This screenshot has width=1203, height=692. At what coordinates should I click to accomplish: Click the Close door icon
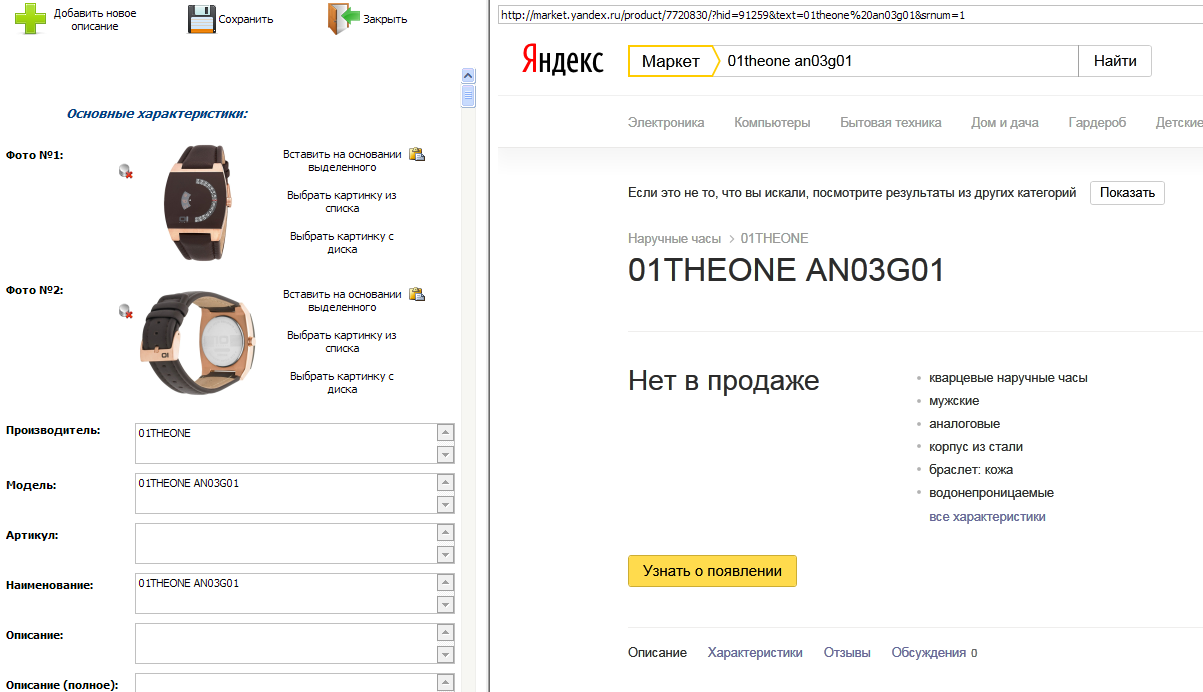343,19
